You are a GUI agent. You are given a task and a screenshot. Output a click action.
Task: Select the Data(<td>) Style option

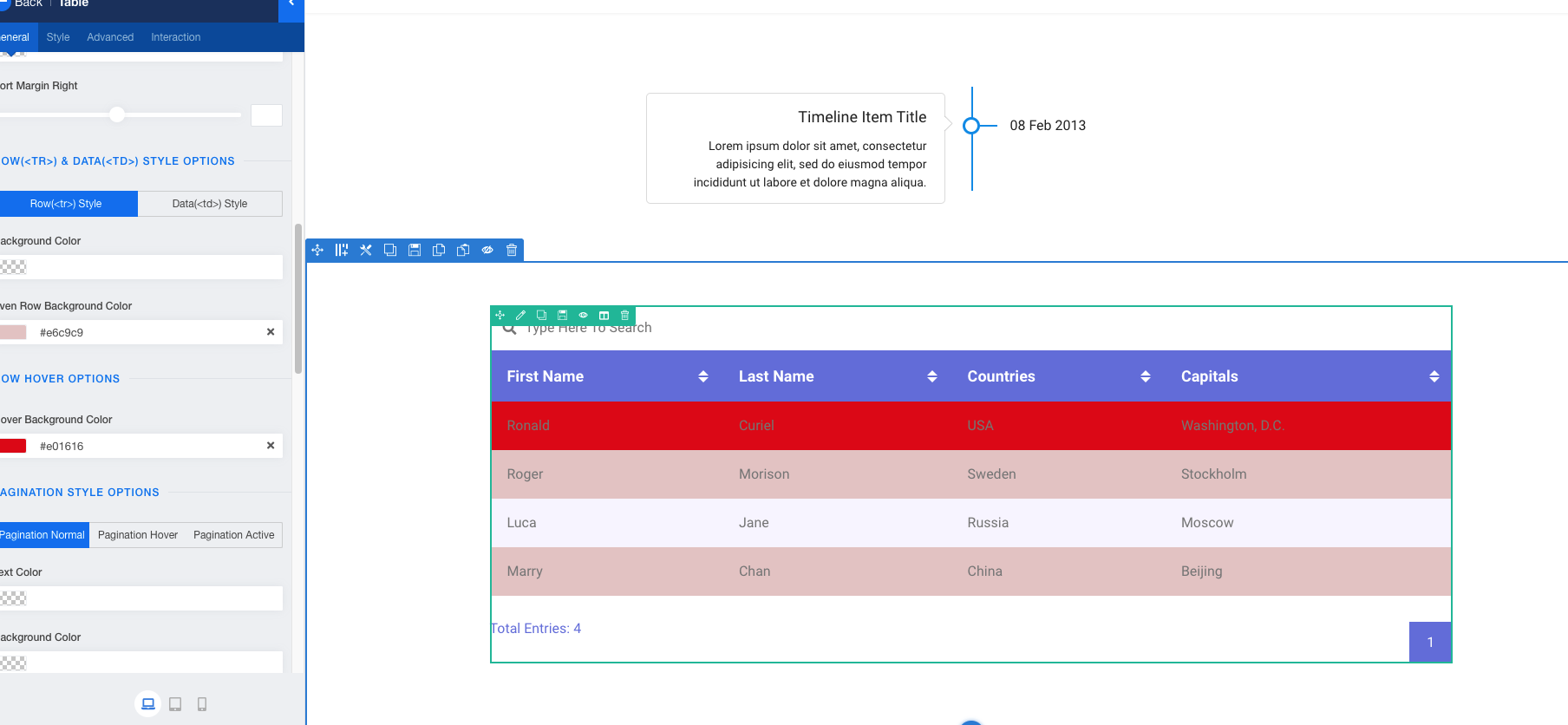(x=210, y=204)
